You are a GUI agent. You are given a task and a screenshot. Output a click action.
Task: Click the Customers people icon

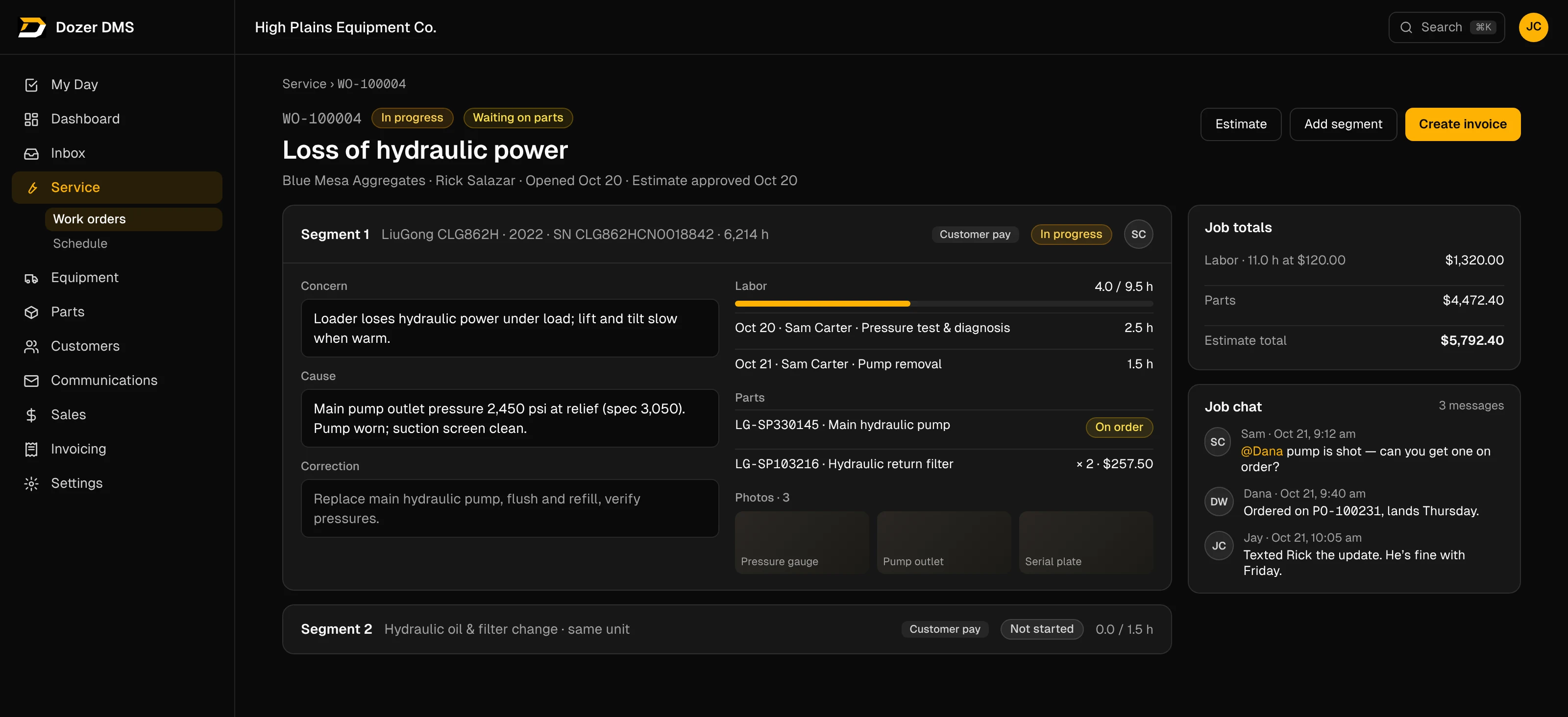(31, 347)
